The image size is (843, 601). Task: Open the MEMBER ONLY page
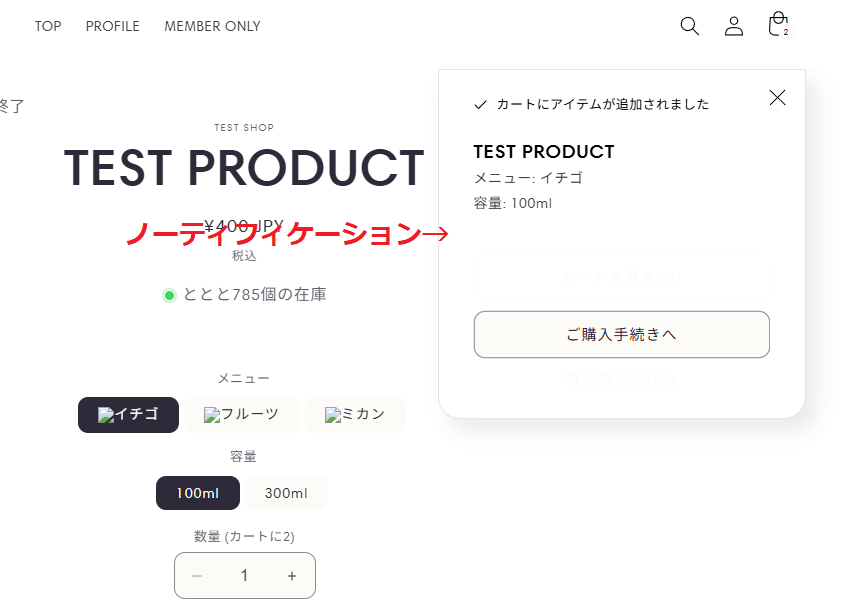pyautogui.click(x=212, y=26)
